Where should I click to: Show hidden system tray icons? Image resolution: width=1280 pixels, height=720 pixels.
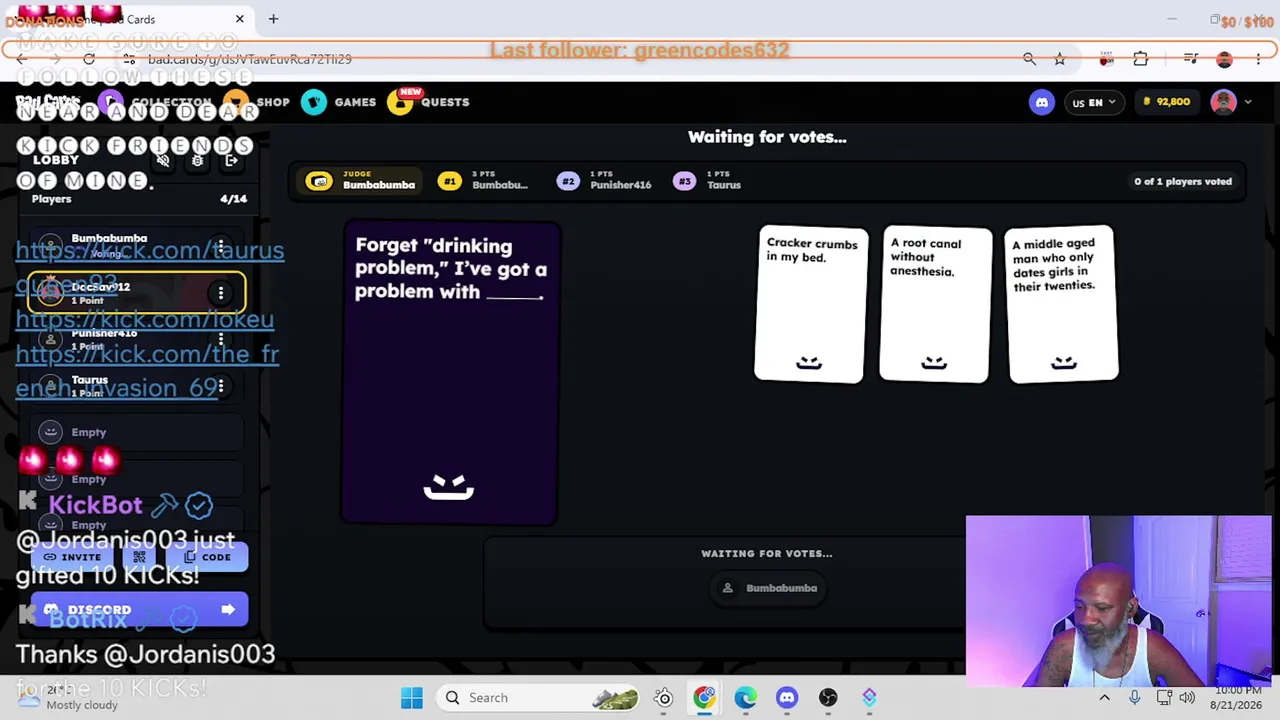tap(1104, 697)
